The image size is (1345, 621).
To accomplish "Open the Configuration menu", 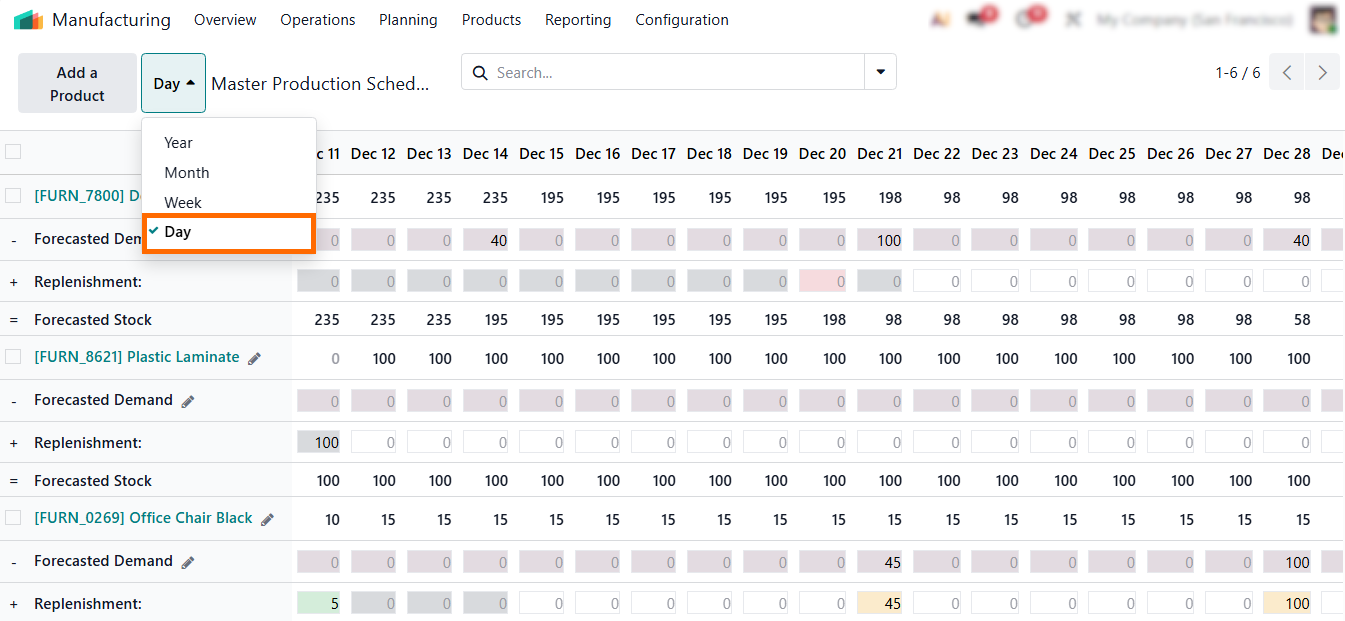I will (x=681, y=20).
